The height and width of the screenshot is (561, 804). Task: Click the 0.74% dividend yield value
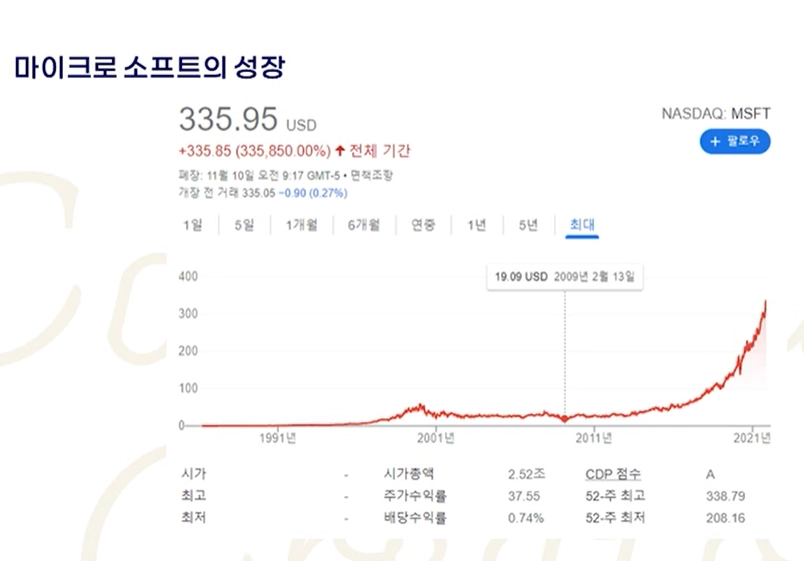526,518
